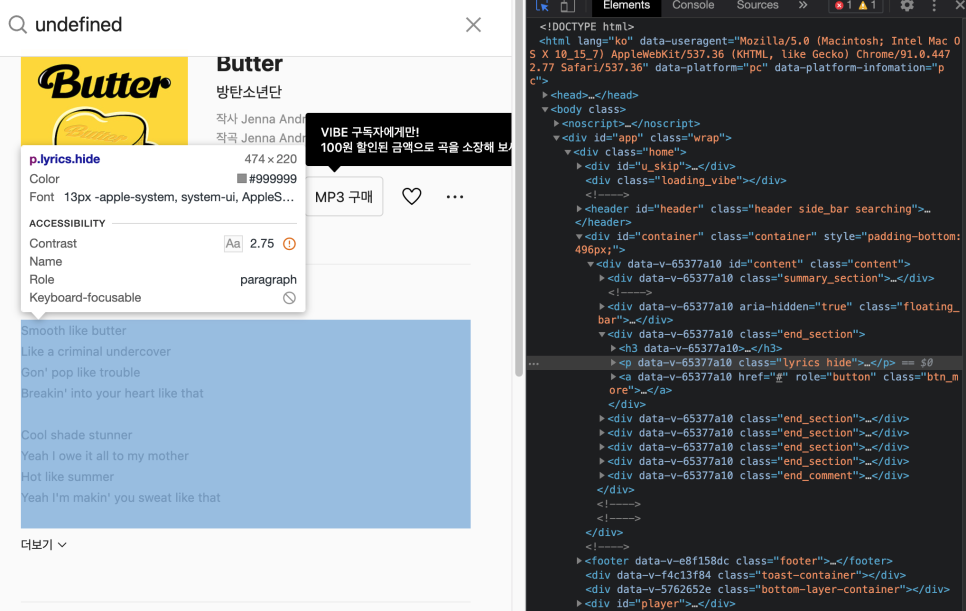Expand the noscript element node
Screen dimensions: 966x611
pos(556,123)
